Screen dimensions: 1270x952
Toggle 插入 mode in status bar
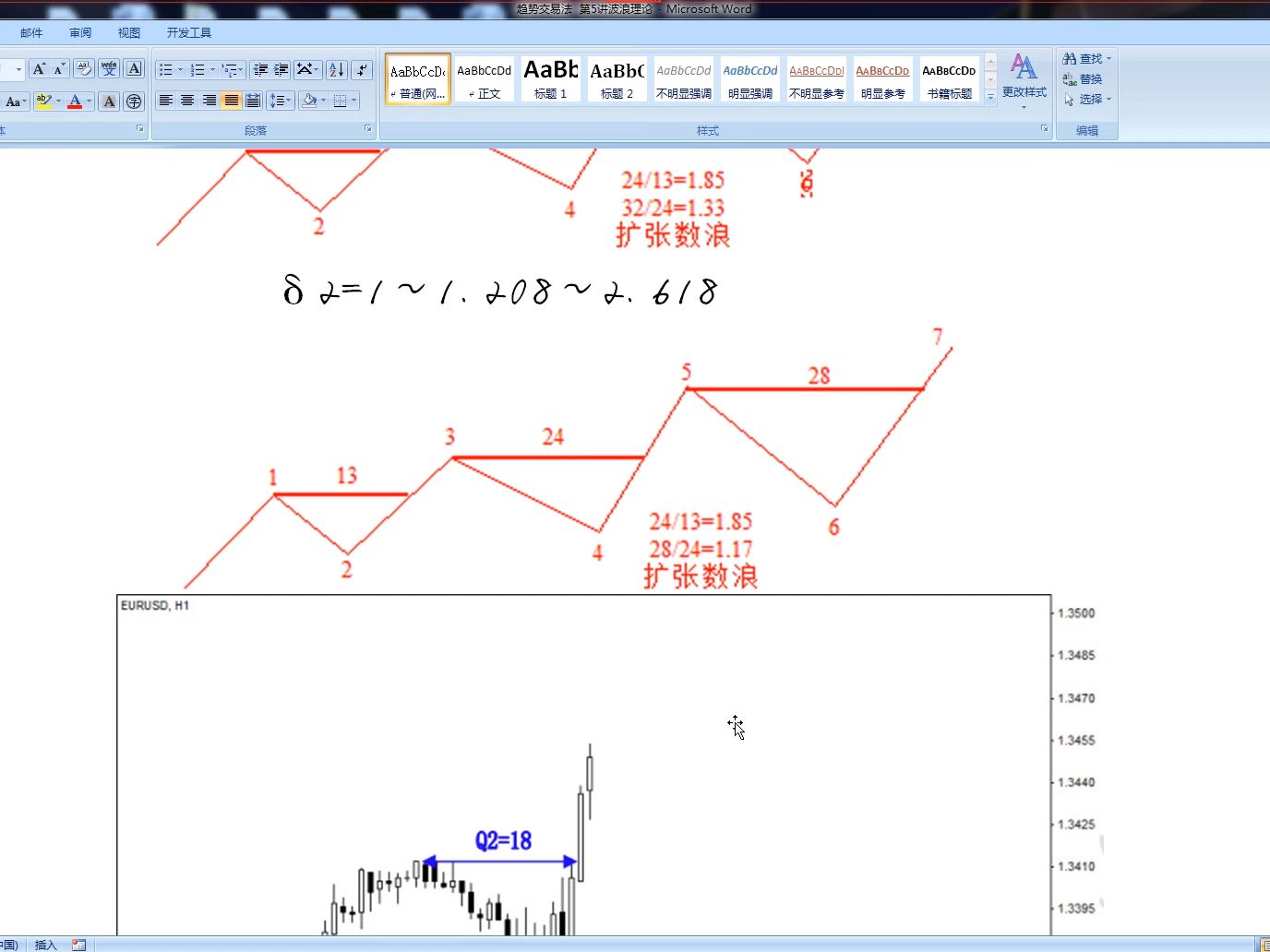(x=45, y=945)
